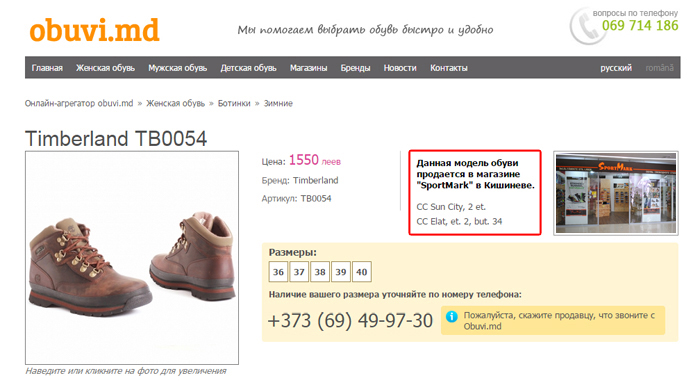Screen dimensions: 700x385
Task: Open the Новости page
Action: pyautogui.click(x=400, y=68)
